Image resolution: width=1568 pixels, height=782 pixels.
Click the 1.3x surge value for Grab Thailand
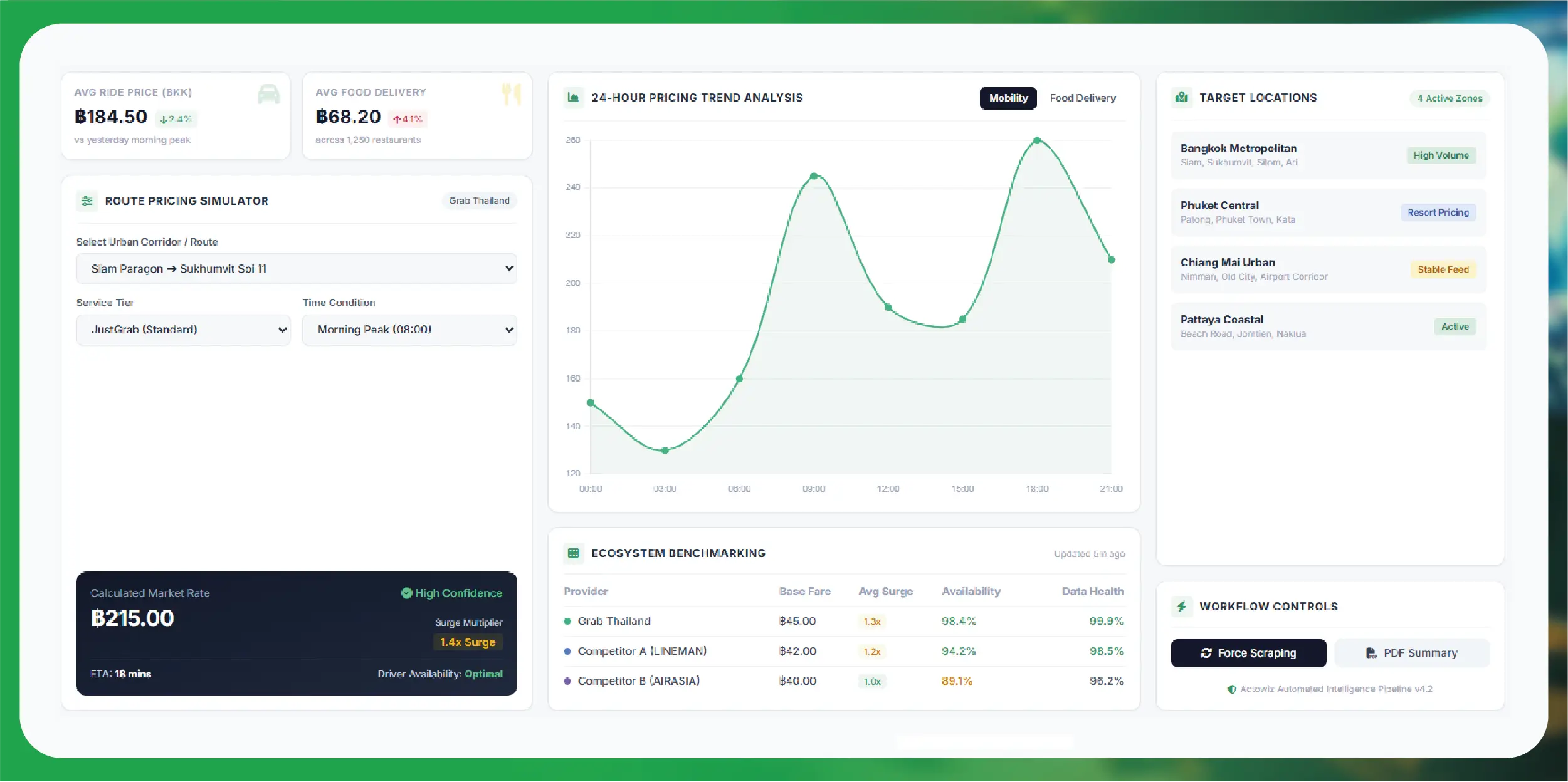pyautogui.click(x=871, y=622)
